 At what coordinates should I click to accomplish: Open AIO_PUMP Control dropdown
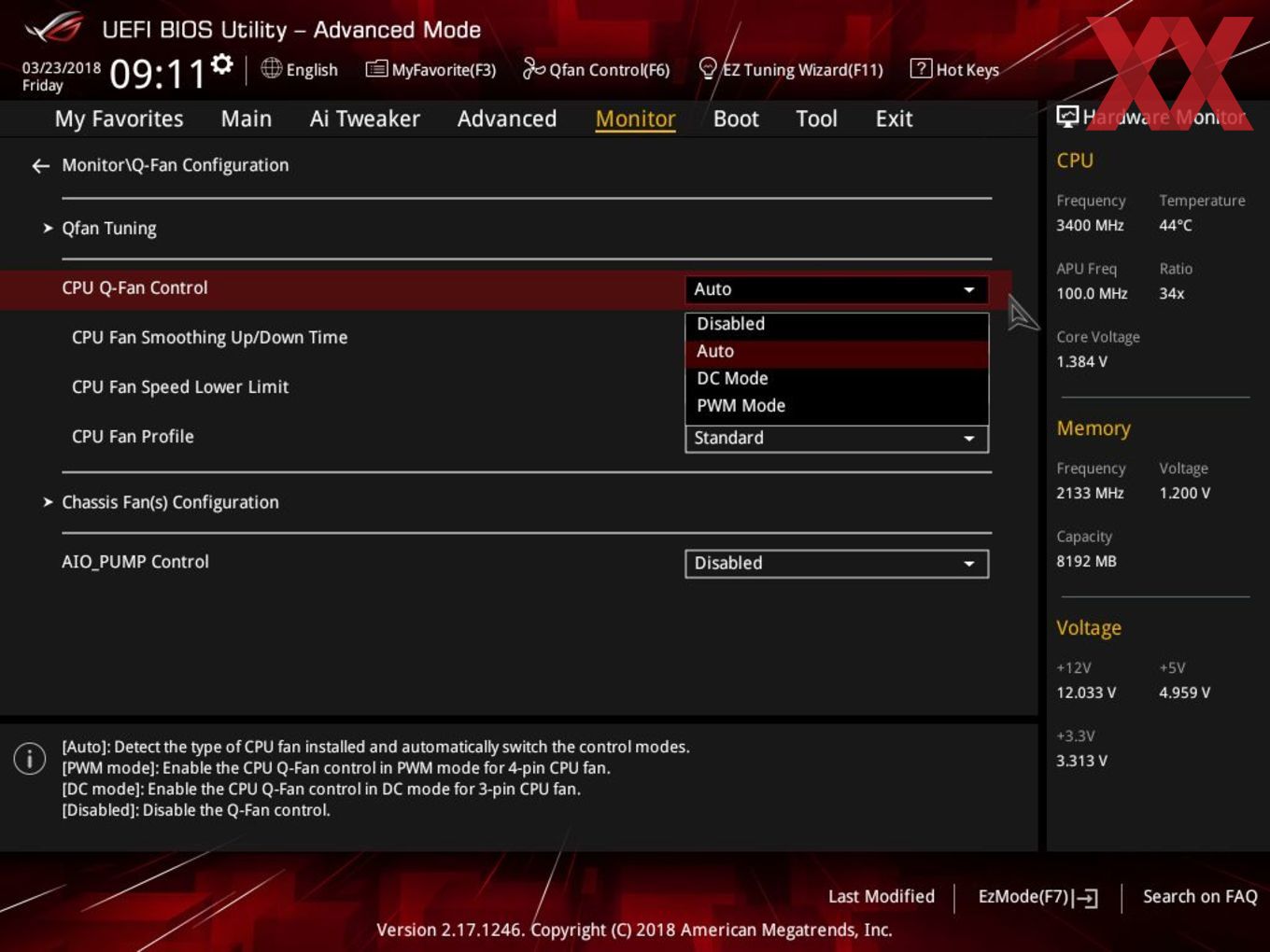point(837,564)
